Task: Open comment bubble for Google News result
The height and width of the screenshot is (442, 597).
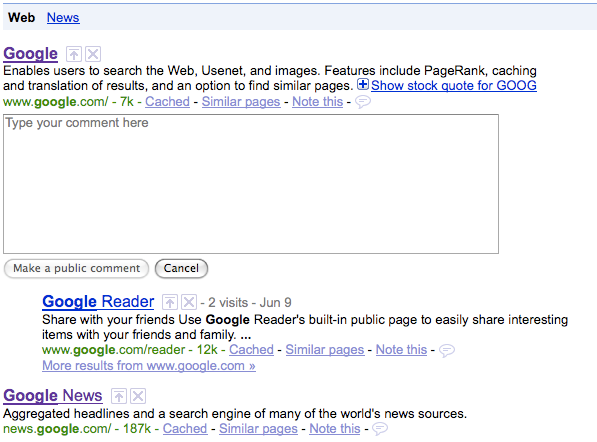Action: (380, 429)
